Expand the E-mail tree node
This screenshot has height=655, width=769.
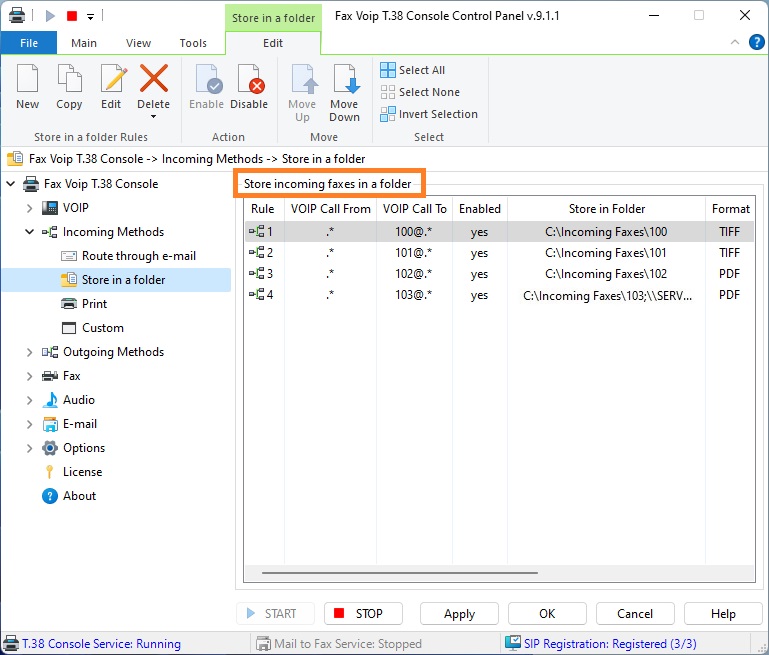pyautogui.click(x=29, y=424)
